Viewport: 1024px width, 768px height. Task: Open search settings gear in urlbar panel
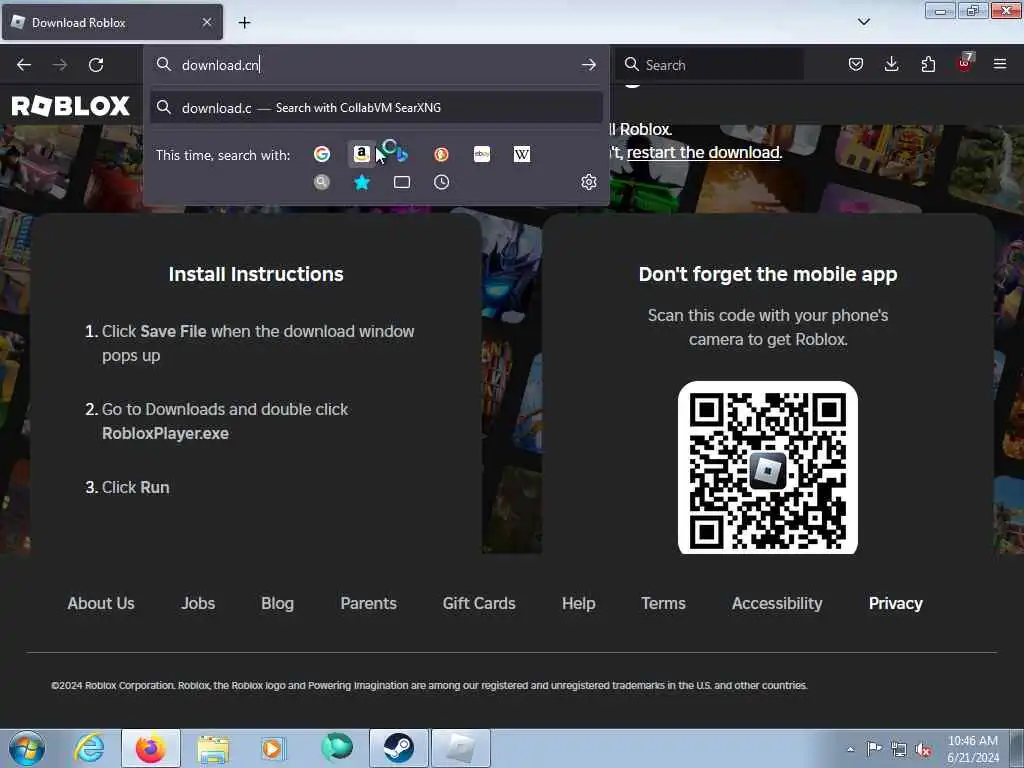pyautogui.click(x=588, y=182)
